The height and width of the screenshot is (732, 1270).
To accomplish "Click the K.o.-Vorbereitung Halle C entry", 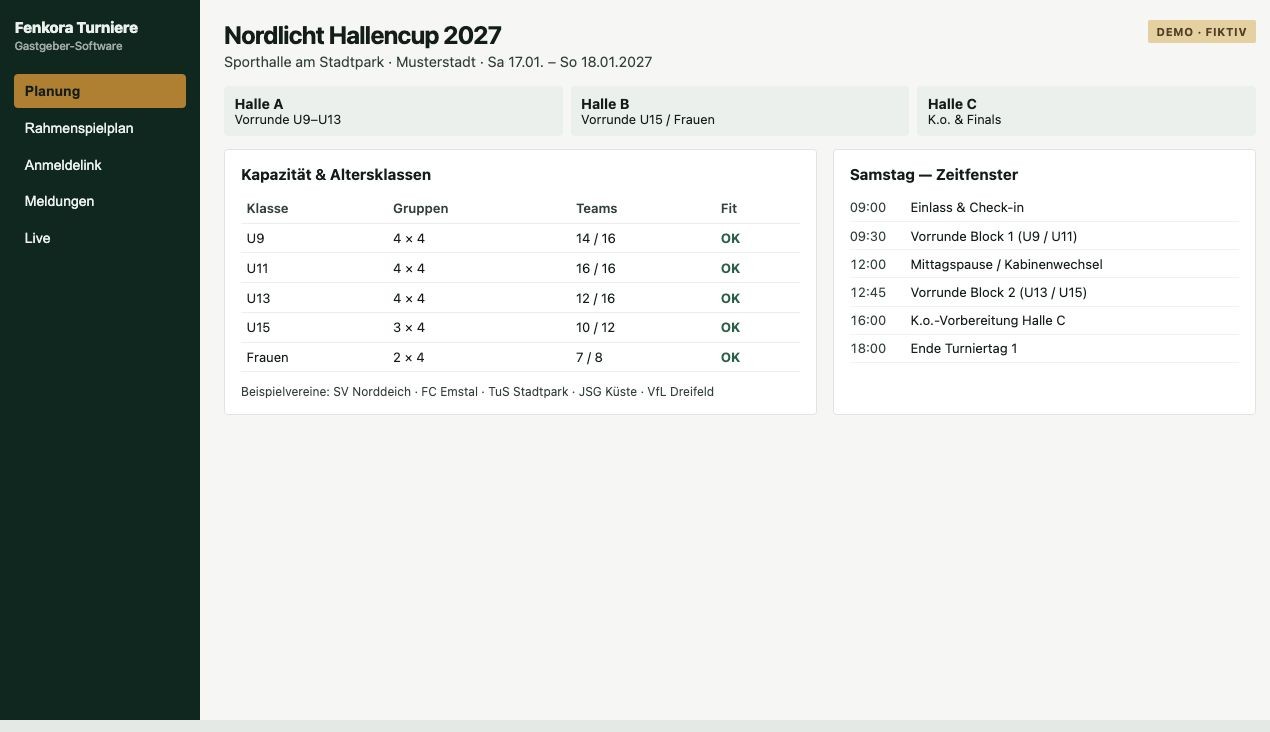I will 988,320.
